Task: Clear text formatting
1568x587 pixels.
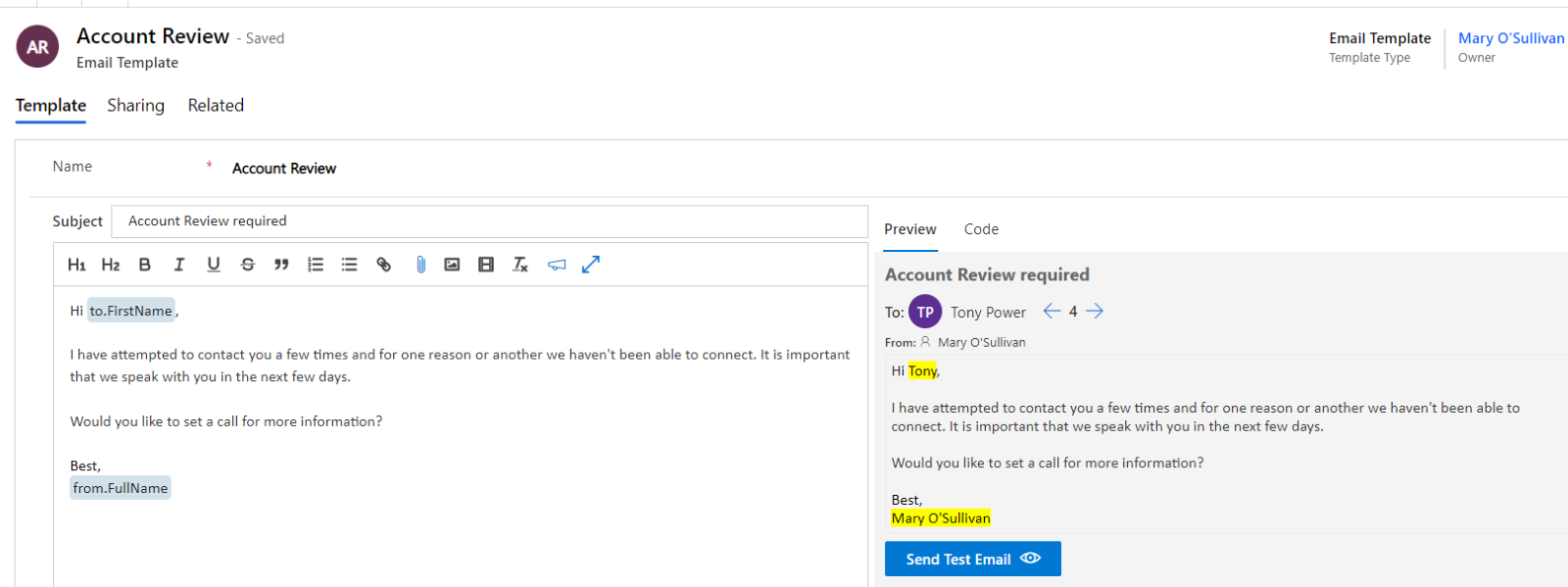Action: [520, 265]
